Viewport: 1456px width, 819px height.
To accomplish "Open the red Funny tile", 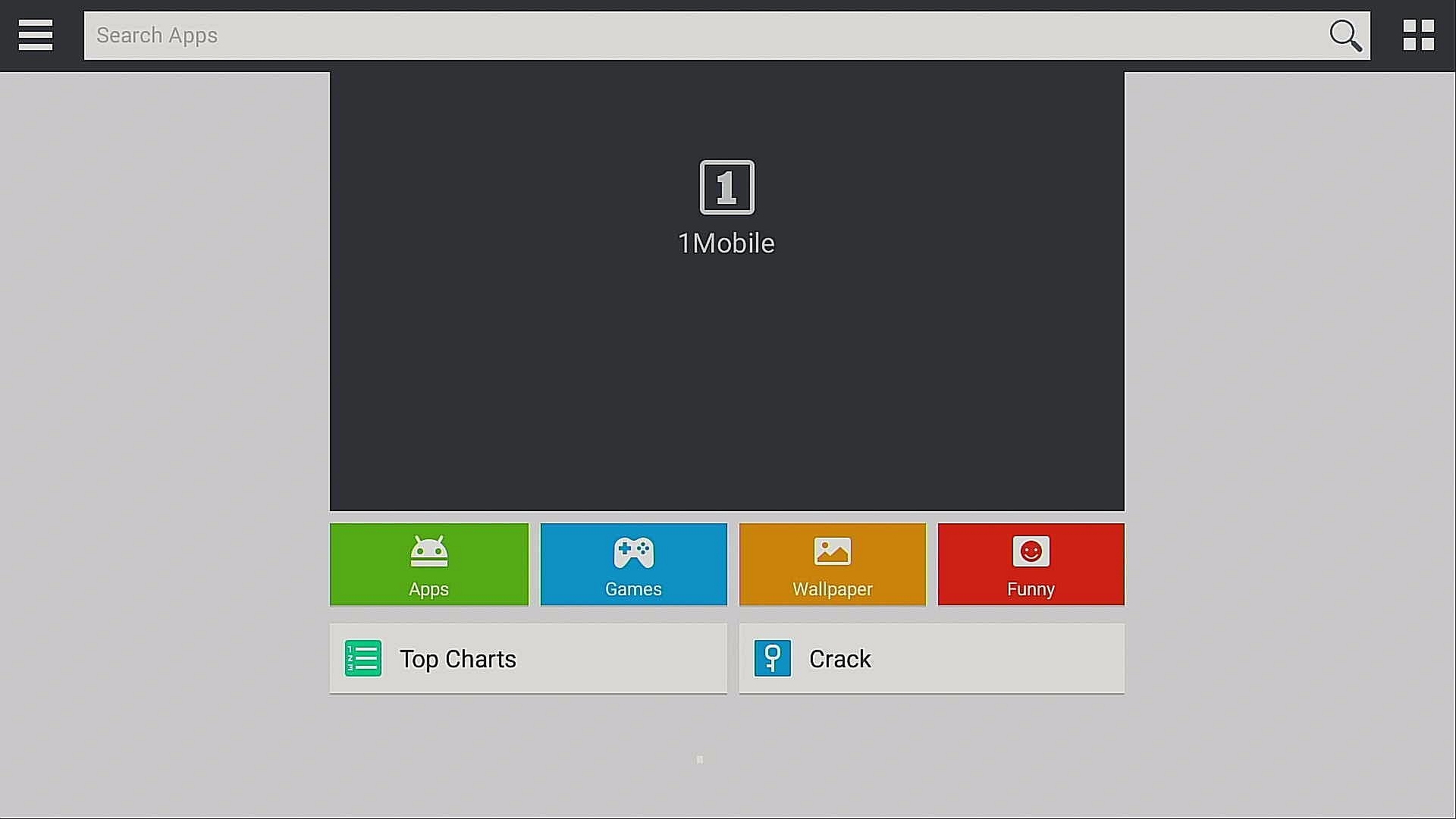I will [x=1031, y=564].
